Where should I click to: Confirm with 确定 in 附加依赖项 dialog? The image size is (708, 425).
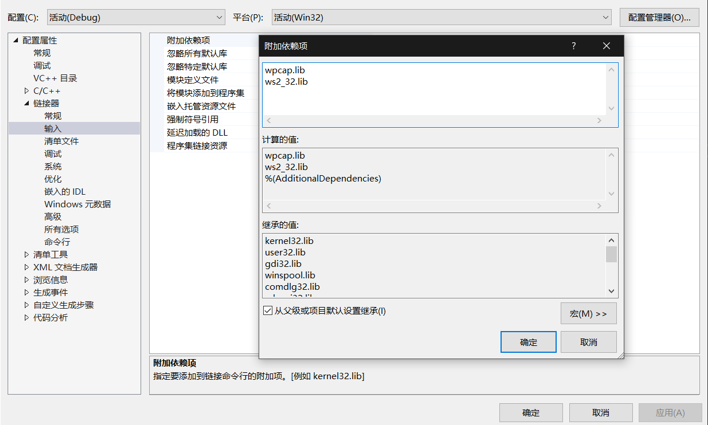pyautogui.click(x=528, y=342)
